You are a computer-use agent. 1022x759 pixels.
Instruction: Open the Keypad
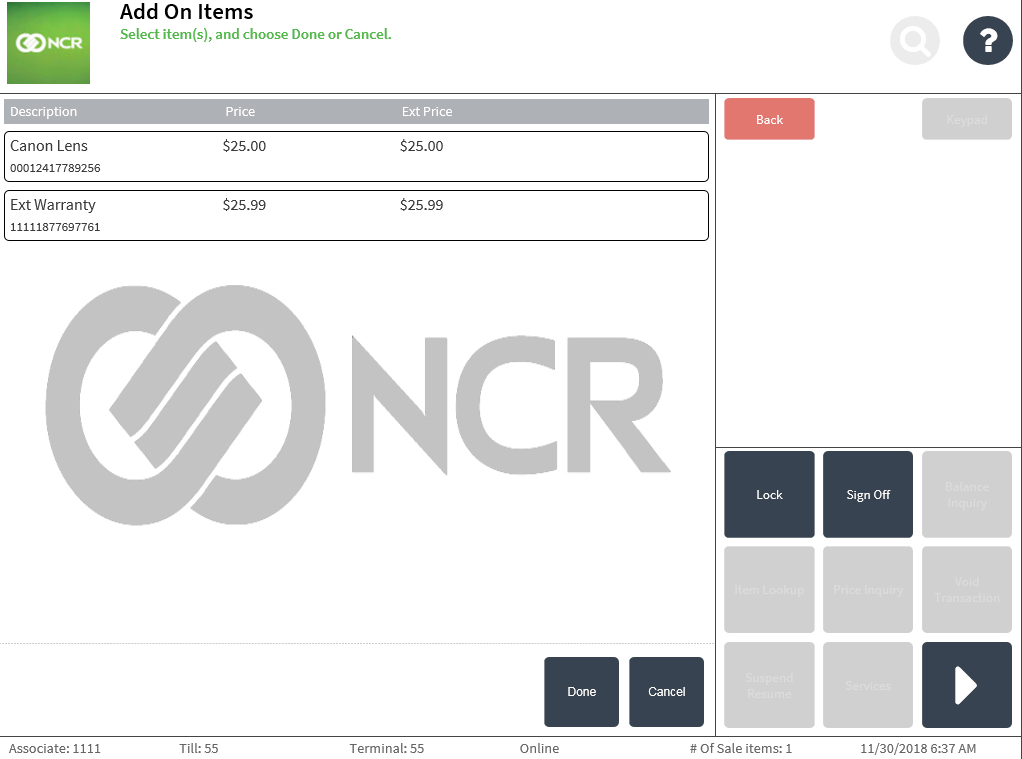tap(967, 119)
